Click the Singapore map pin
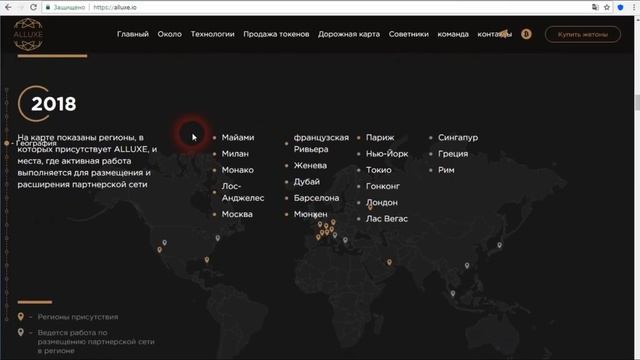640x360 pixels. pos(453,293)
